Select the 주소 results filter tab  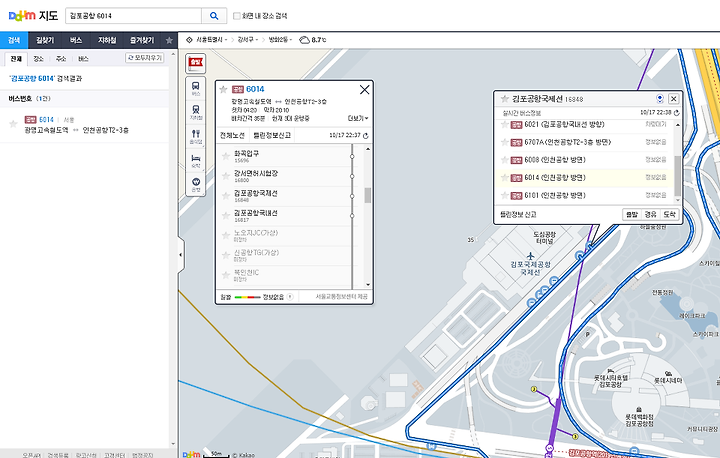point(61,59)
